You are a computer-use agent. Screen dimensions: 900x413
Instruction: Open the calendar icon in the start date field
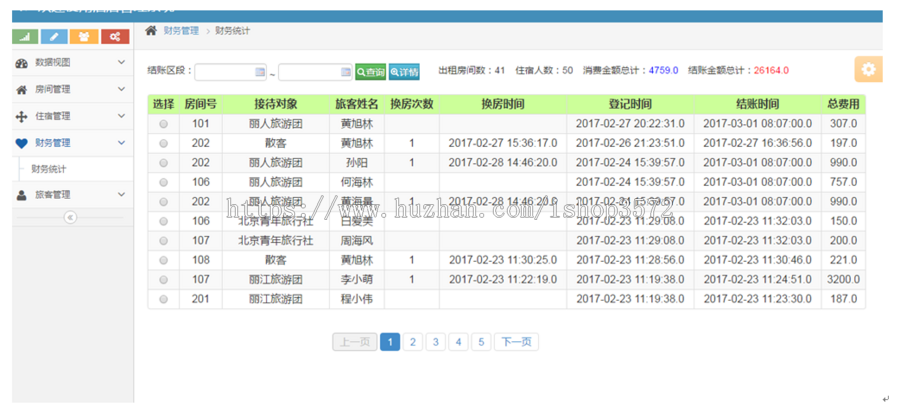click(259, 72)
